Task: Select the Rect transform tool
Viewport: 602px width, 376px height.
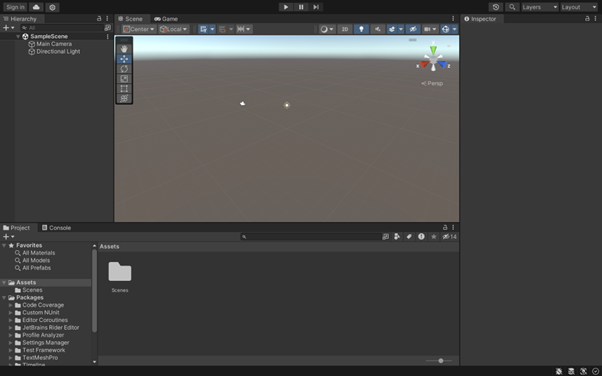Action: point(124,89)
